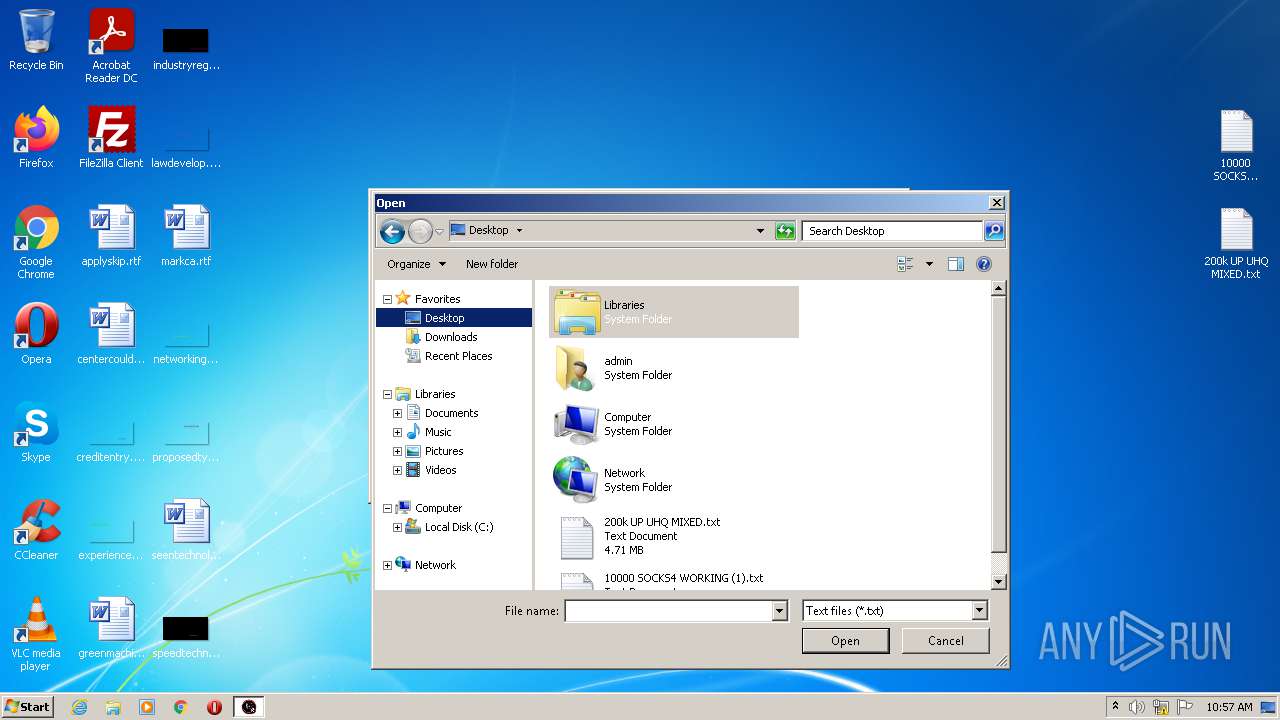Open address bar history dropdown

pos(760,231)
